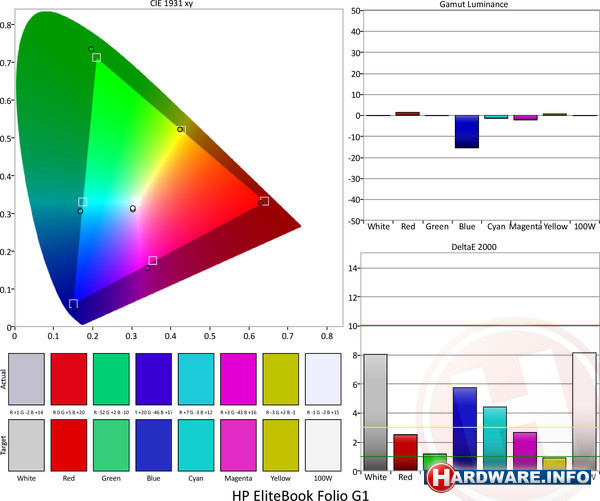Image resolution: width=600 pixels, height=501 pixels.
Task: Click the Red bar in DeltaE 2000
Action: [x=405, y=452]
